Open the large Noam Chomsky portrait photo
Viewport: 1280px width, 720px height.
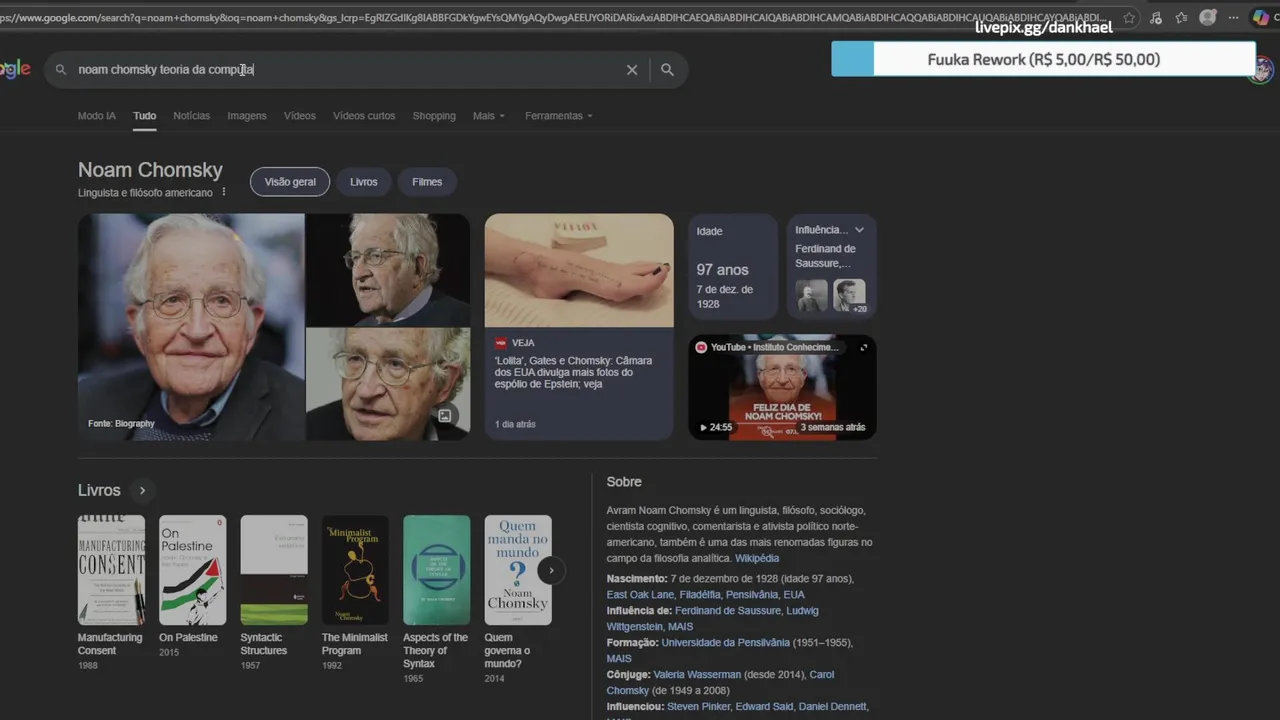point(191,327)
